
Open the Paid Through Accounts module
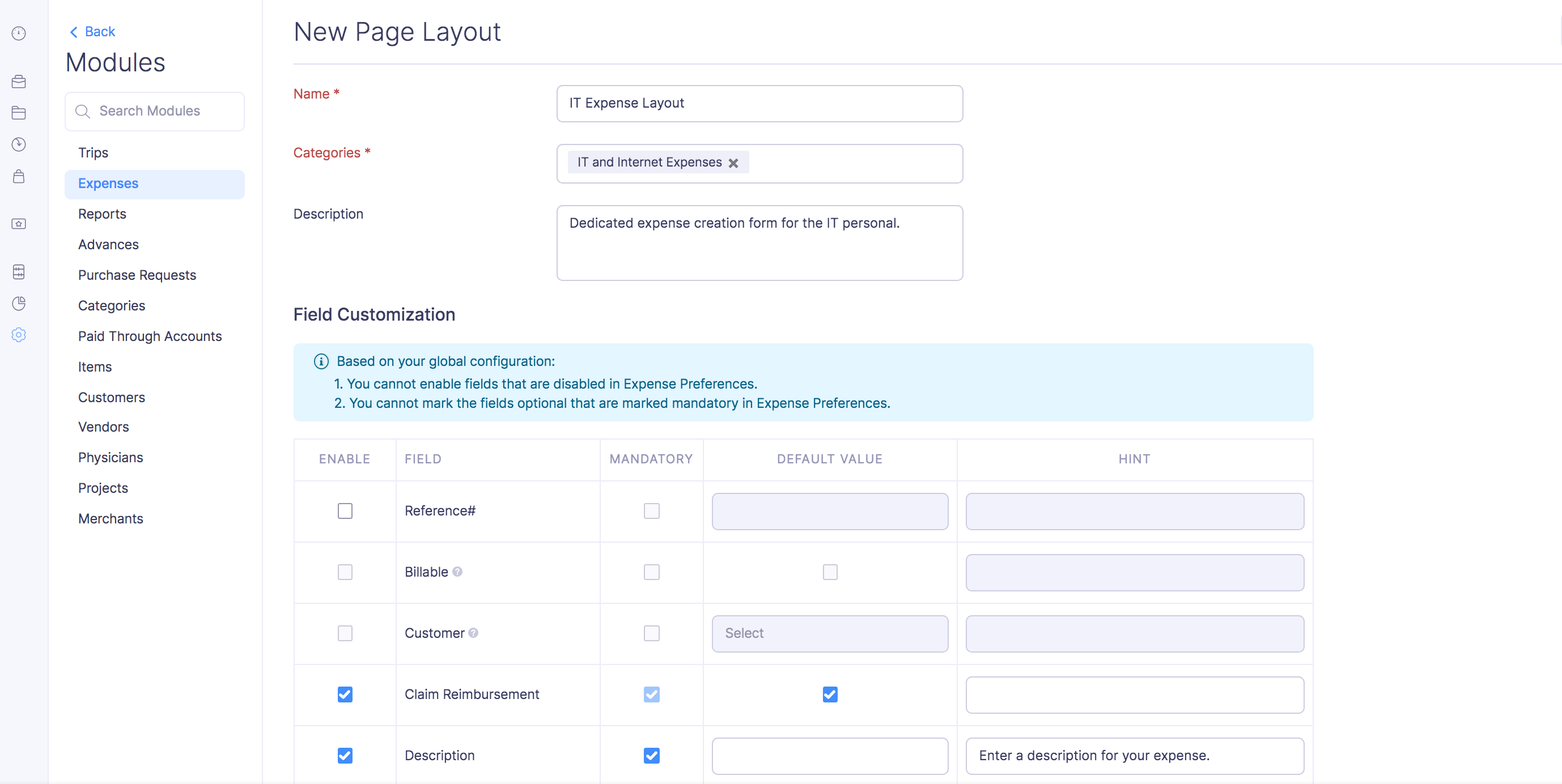pyautogui.click(x=150, y=336)
